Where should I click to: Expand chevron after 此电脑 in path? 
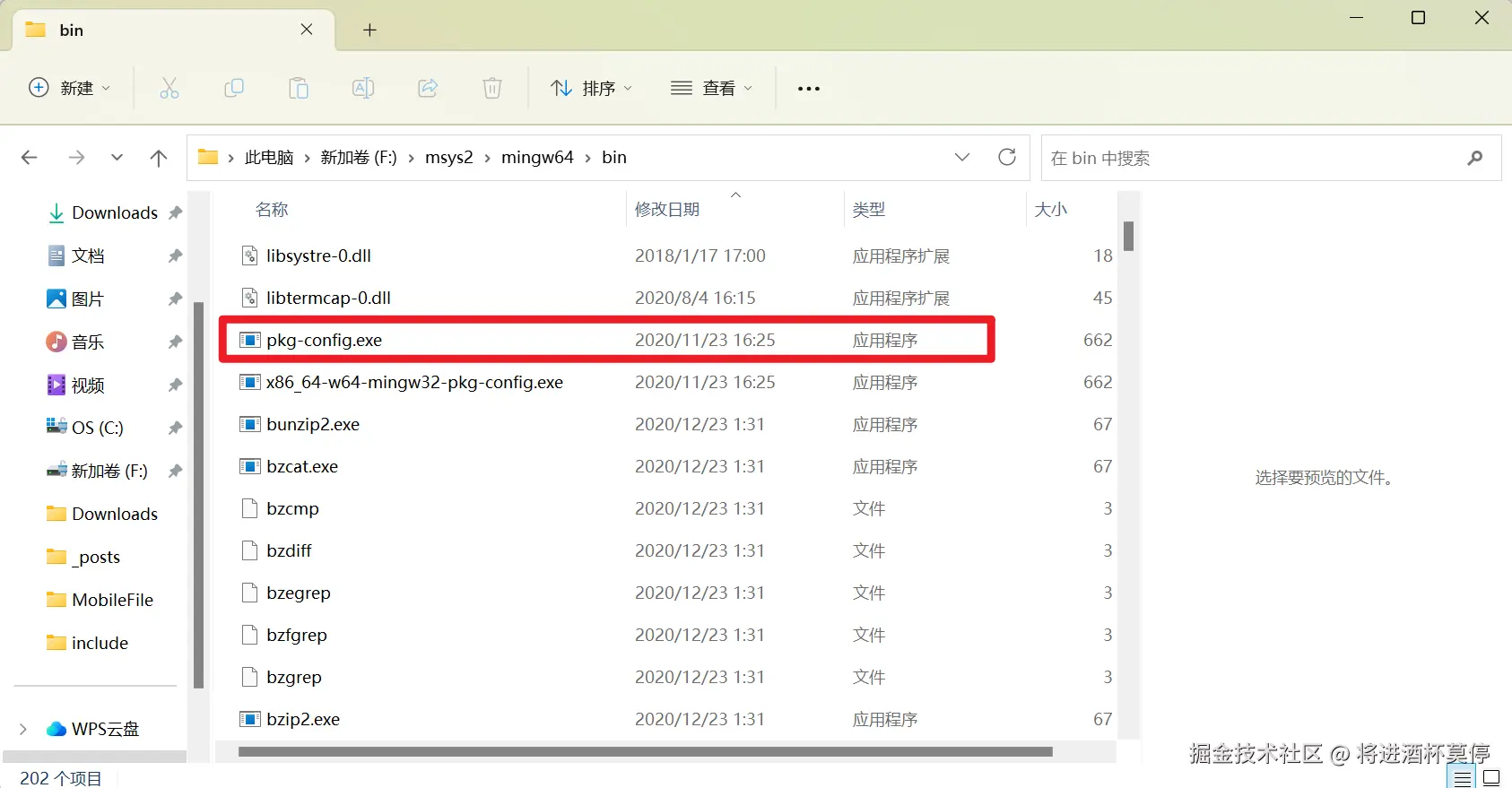pos(307,158)
